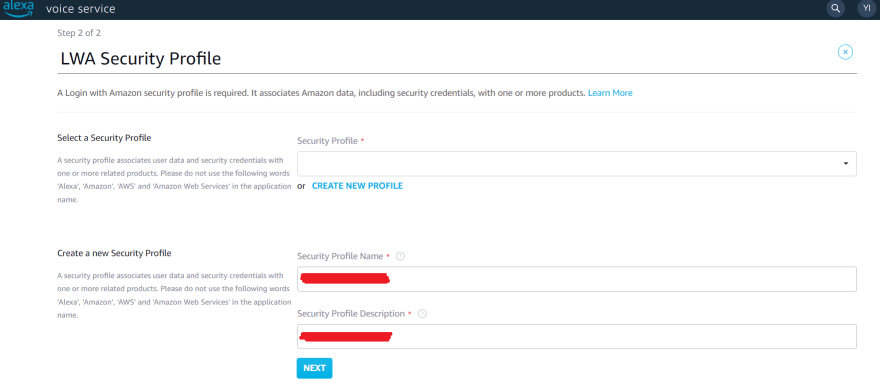Open the YI user account avatar
Viewport: 880px width, 386px height.
coord(867,8)
